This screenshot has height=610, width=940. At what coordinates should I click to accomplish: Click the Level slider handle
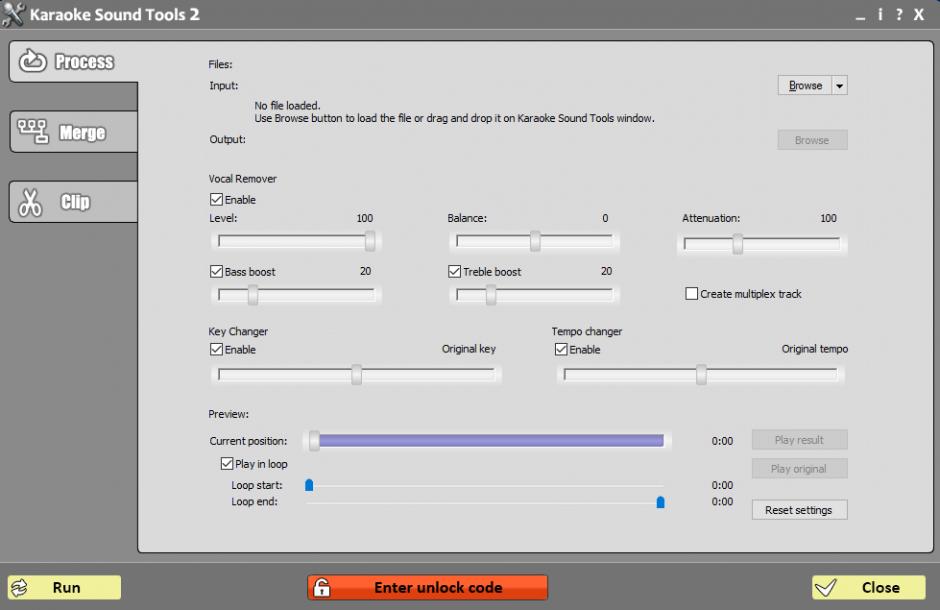(370, 241)
